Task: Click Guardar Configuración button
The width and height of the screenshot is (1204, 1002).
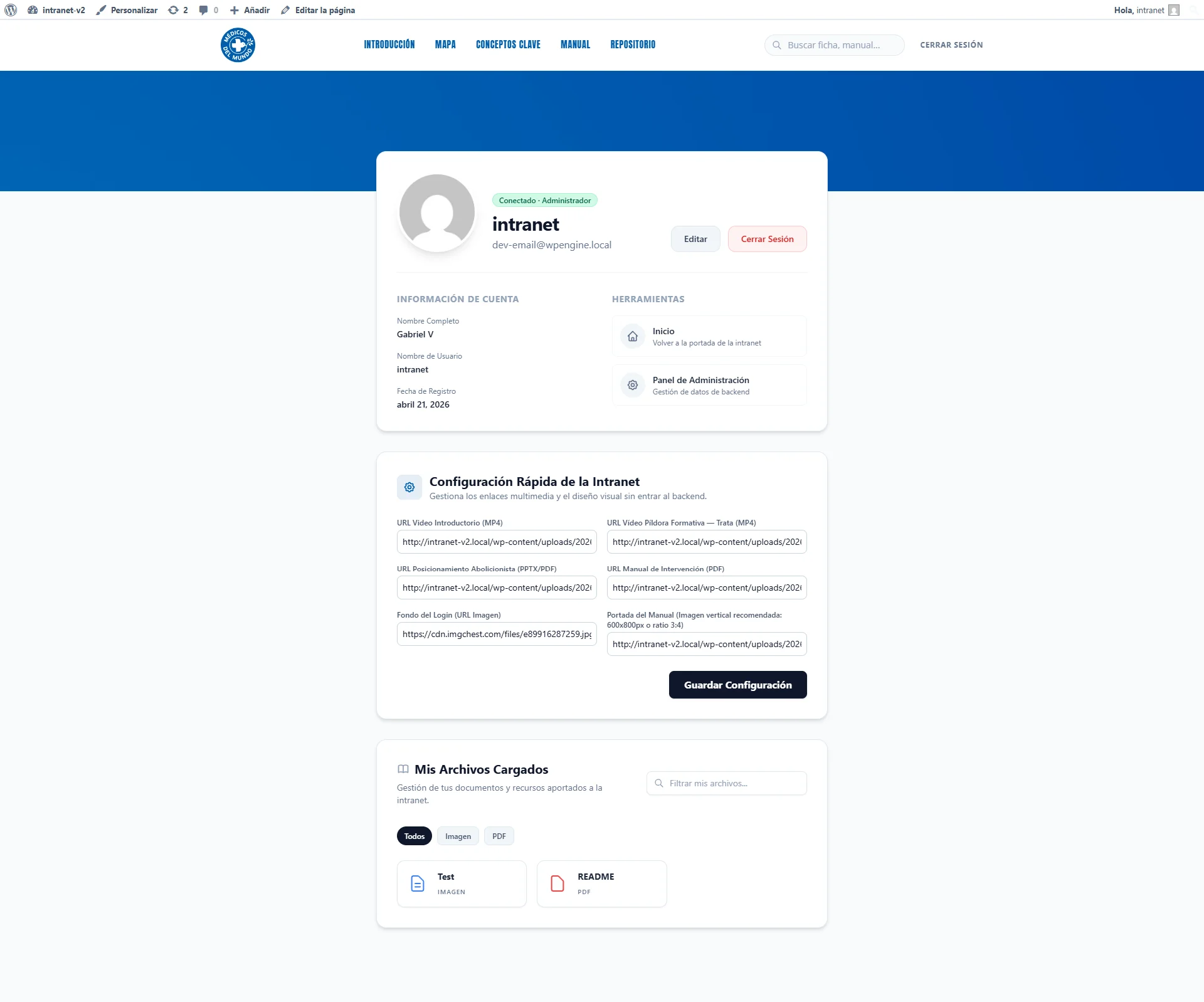Action: [x=738, y=685]
